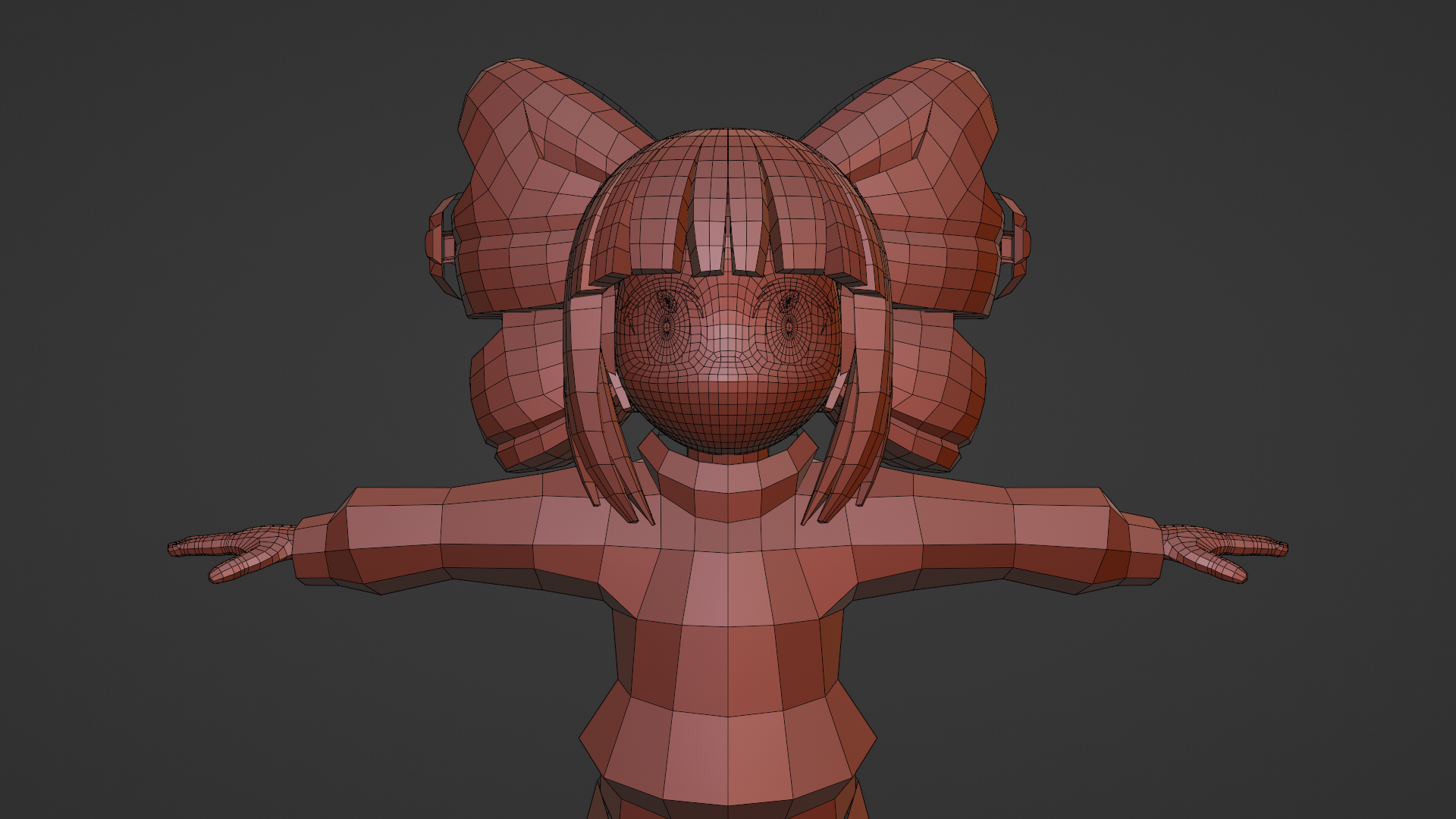The height and width of the screenshot is (819, 1456).
Task: Click the character's left eye mesh
Action: (666, 325)
